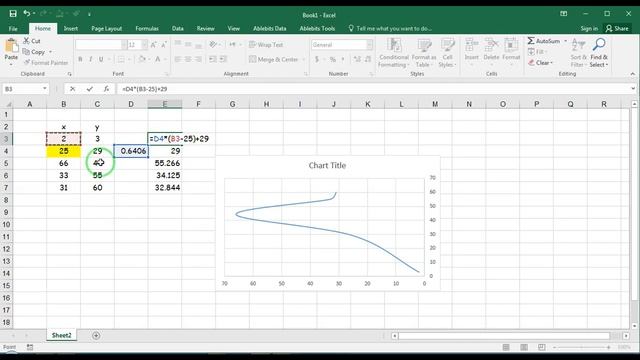Toggle Italic formatting

(x=91, y=59)
